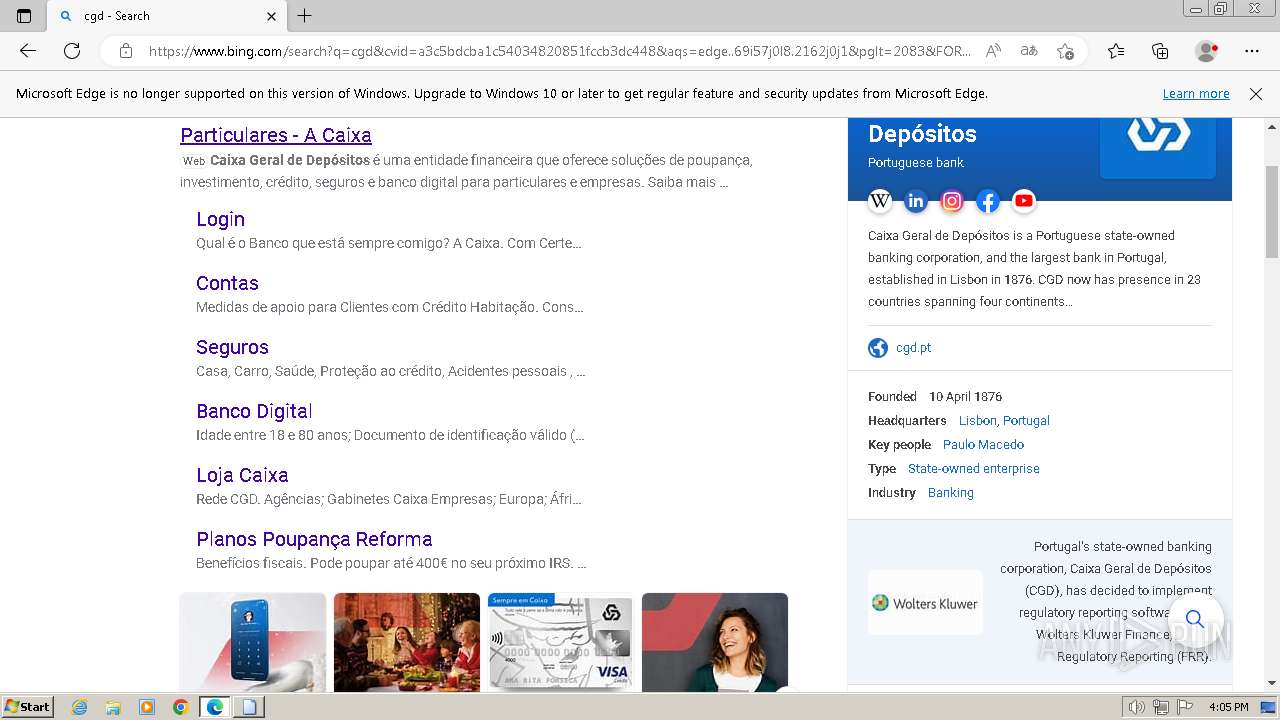Open the translate page icon

(x=1029, y=51)
